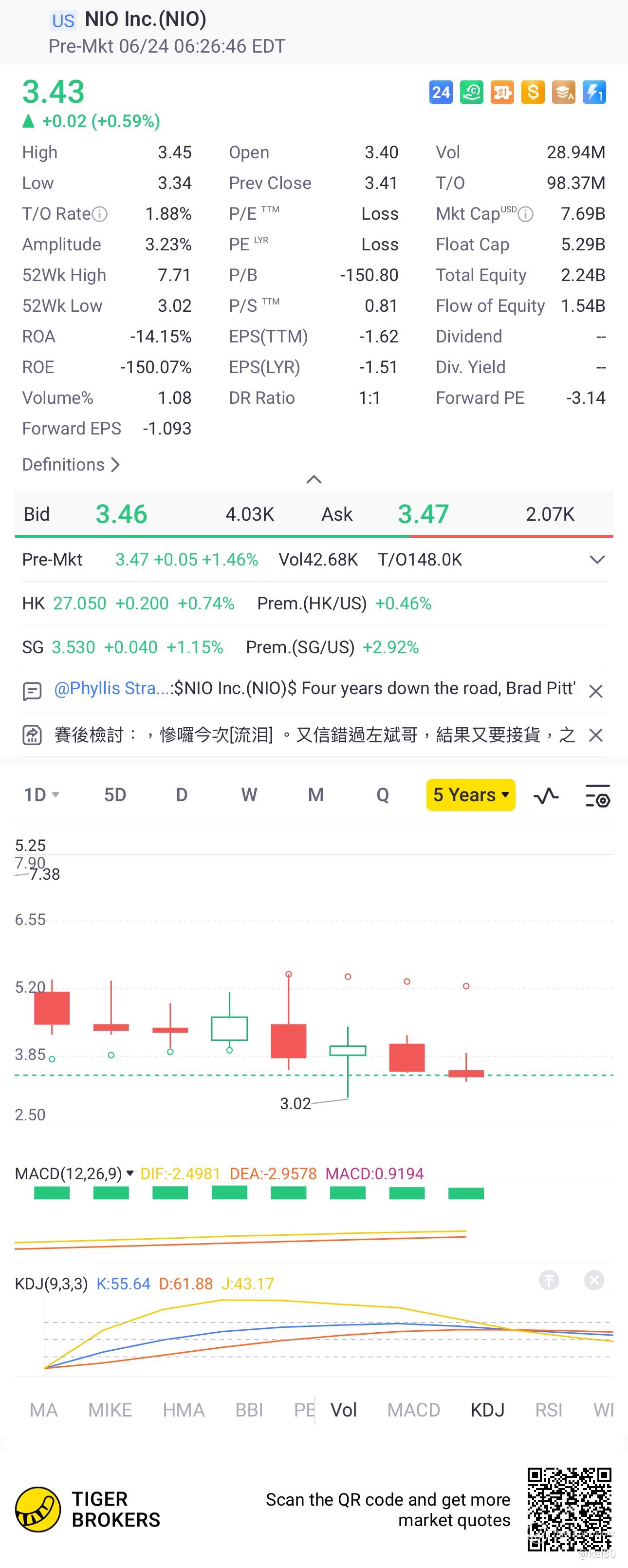Switch chart to weekly W timeframe
The width and height of the screenshot is (628, 1568).
click(249, 795)
